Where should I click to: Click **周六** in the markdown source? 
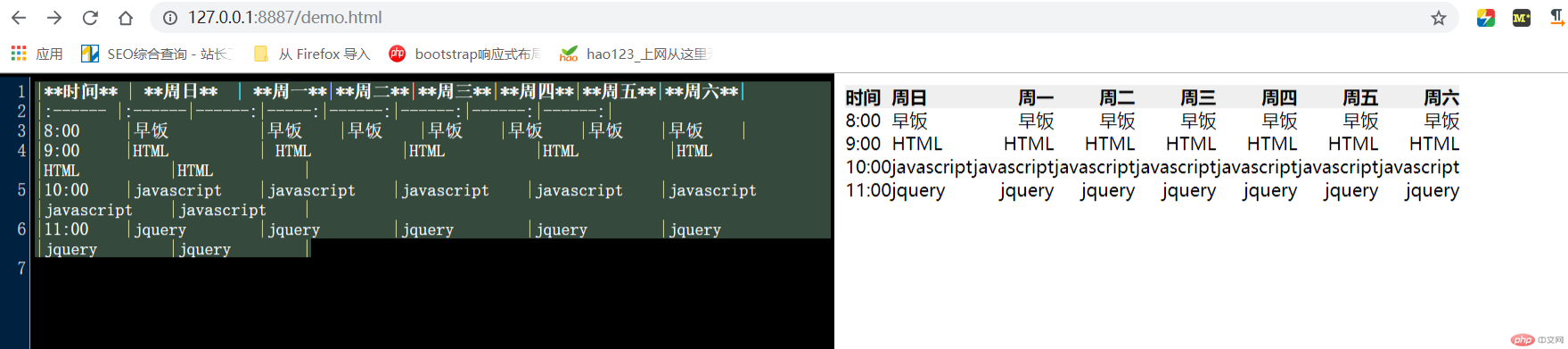coord(702,91)
